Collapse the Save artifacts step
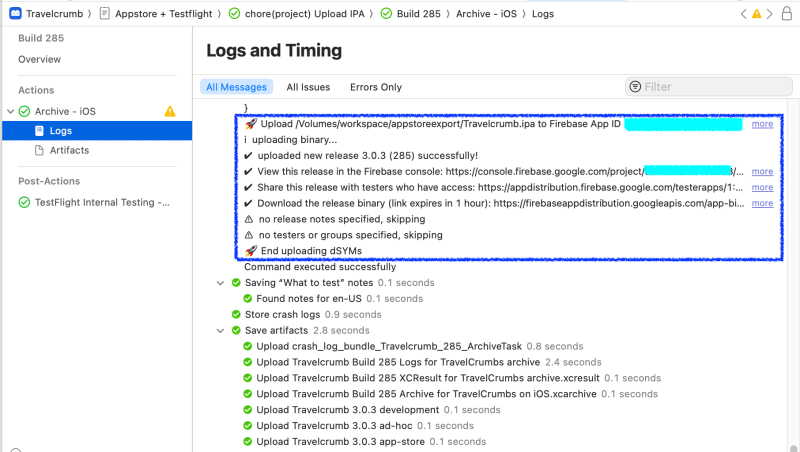The image size is (800, 452). (x=221, y=330)
